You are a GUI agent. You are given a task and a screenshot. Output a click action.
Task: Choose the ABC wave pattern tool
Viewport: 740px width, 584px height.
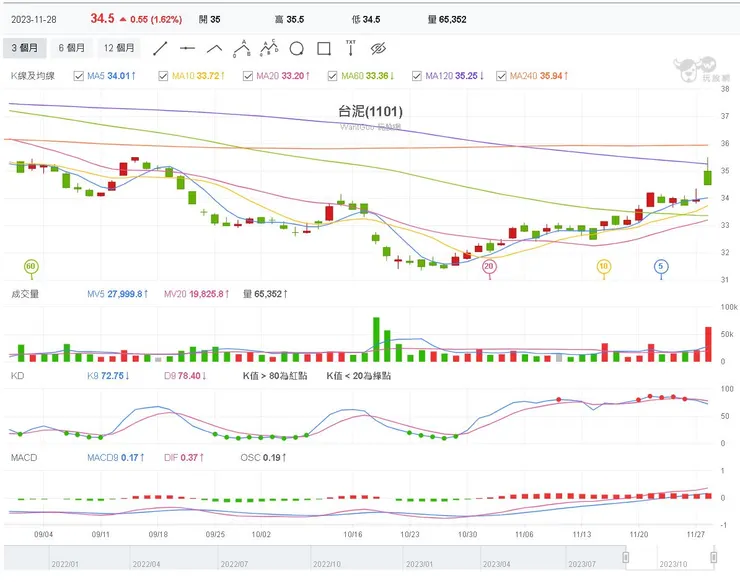tap(241, 47)
